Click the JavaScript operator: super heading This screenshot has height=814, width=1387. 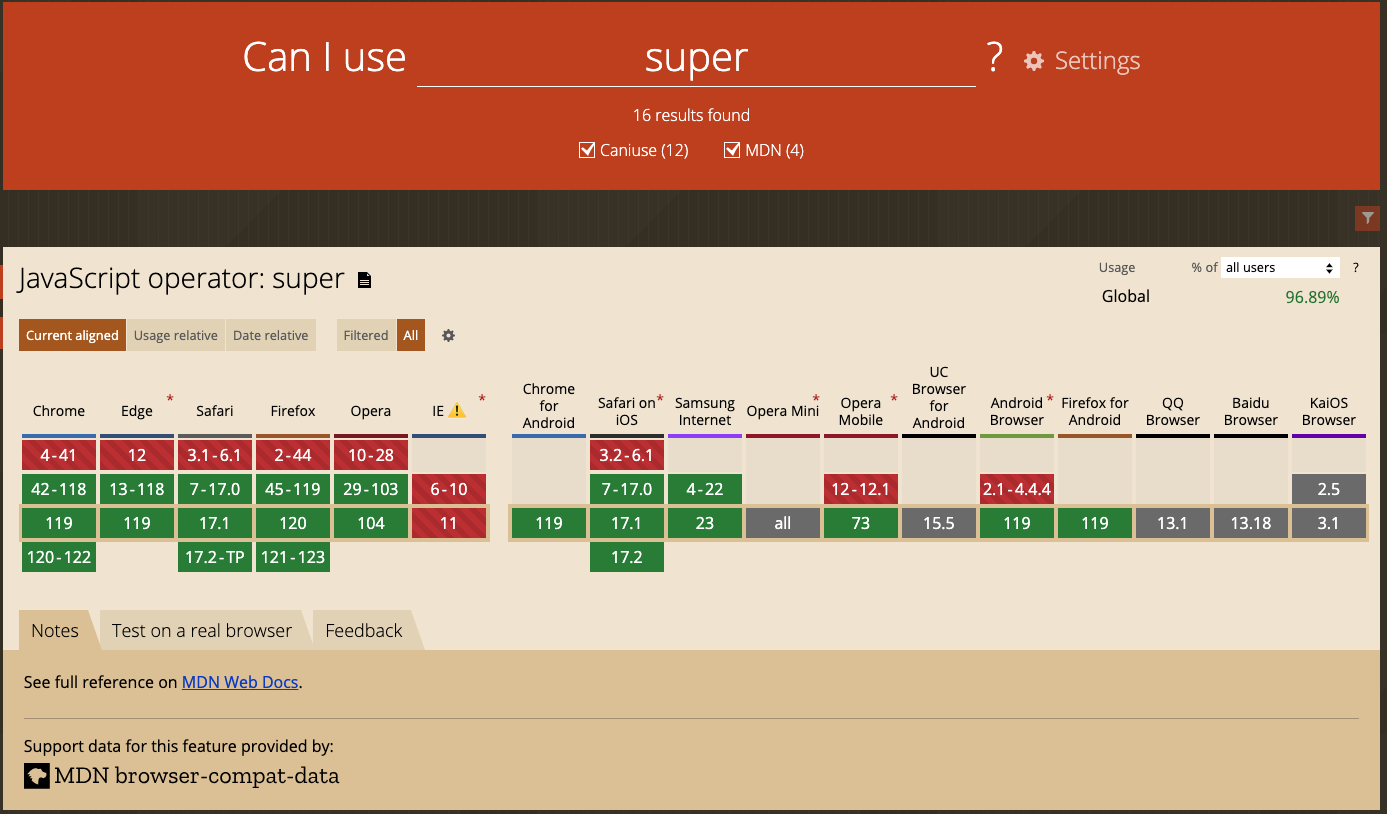(x=181, y=279)
